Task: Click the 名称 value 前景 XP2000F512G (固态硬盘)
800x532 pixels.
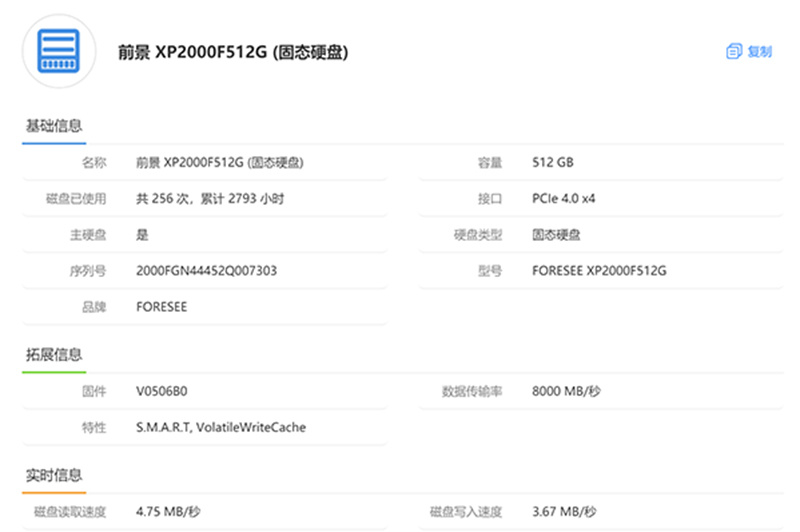Action: click(219, 162)
